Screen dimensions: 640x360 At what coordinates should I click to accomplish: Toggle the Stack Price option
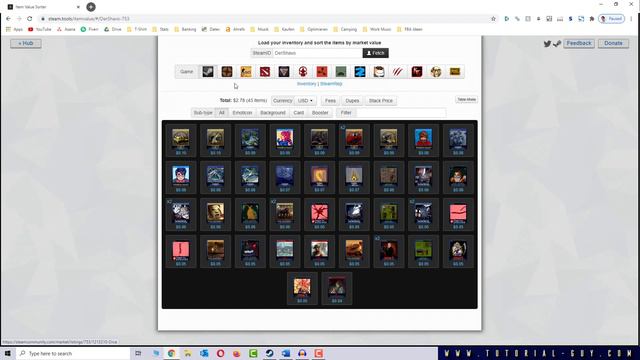[x=381, y=101]
